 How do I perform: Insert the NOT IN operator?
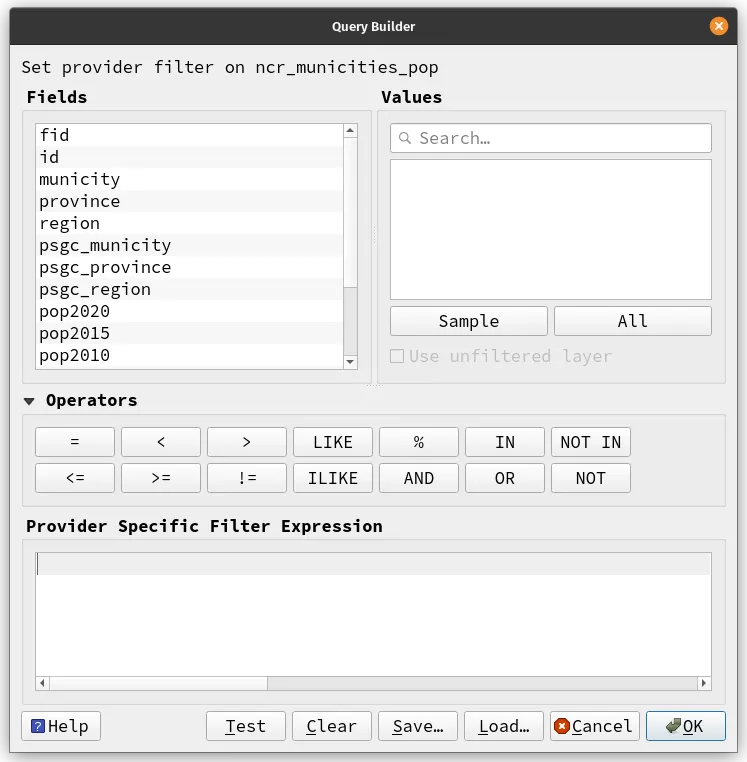[591, 442]
